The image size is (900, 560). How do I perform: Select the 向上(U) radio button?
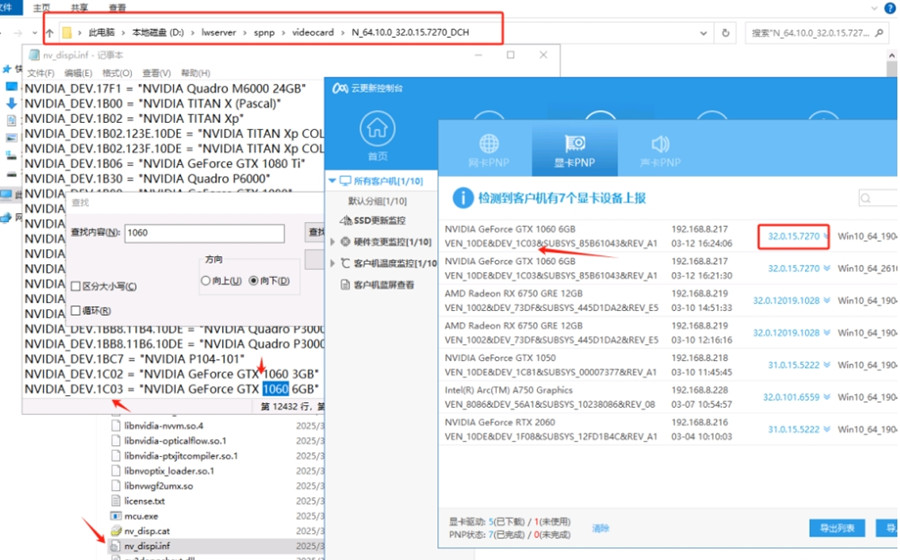[x=205, y=281]
